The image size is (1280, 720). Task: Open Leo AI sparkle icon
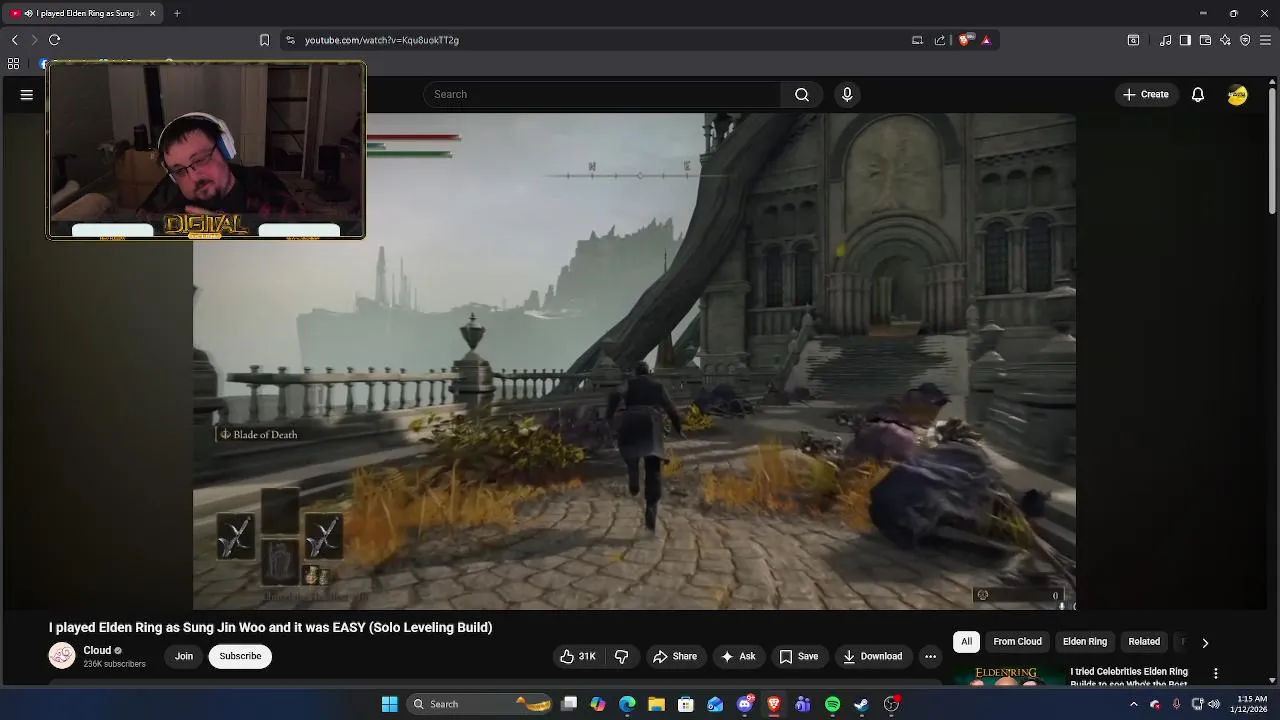pos(1225,40)
